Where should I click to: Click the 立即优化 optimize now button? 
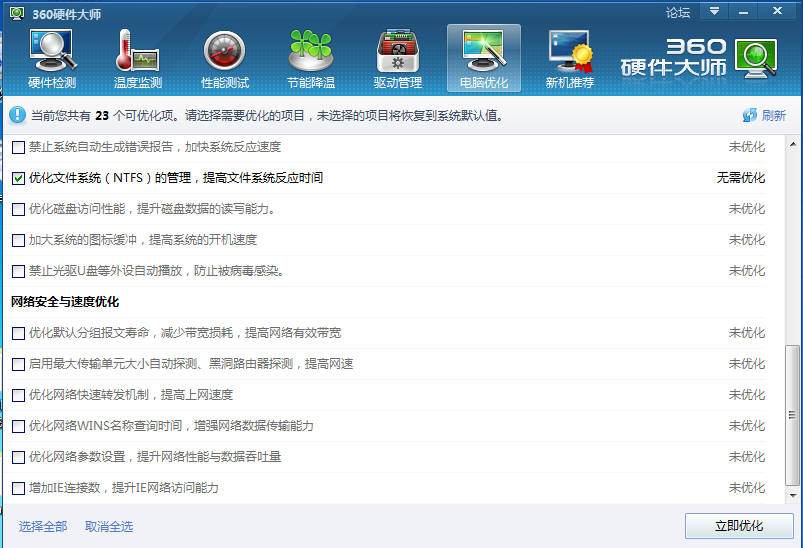click(x=739, y=525)
